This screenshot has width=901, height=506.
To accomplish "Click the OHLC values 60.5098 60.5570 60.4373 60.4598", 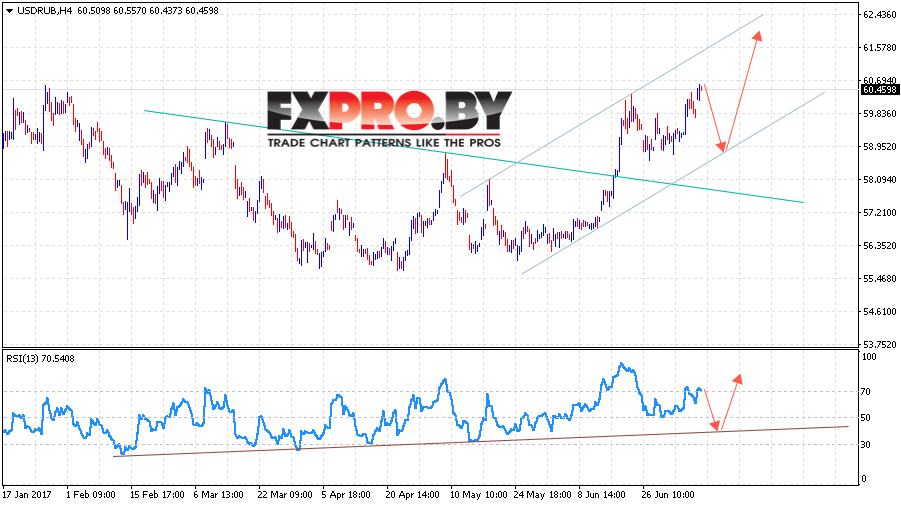I will pos(148,10).
